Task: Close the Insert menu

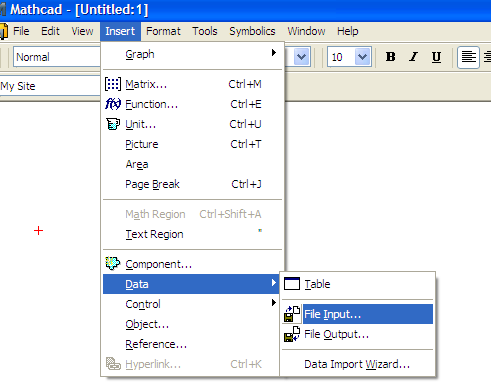Action: [120, 31]
